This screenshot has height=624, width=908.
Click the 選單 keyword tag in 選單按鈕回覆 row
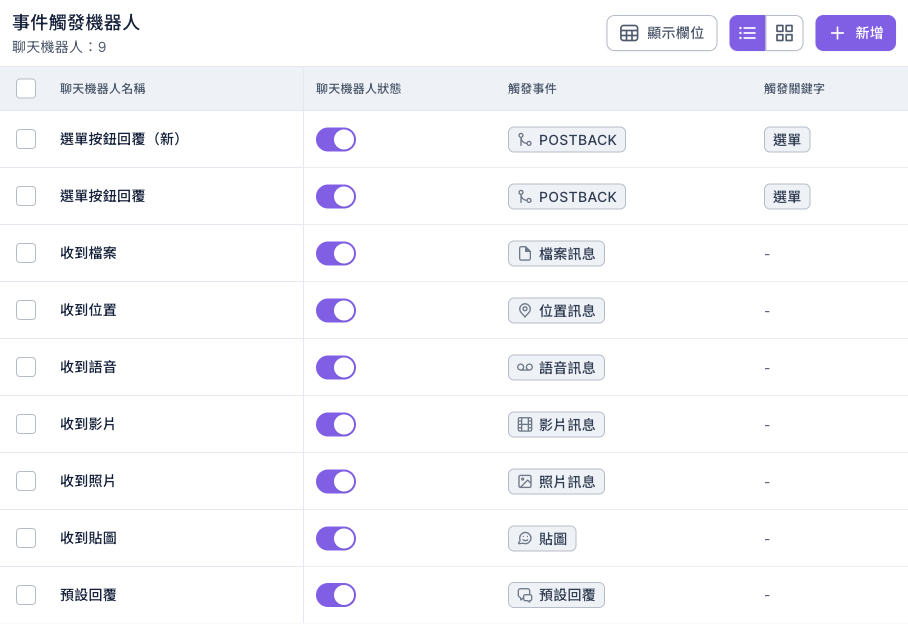click(x=787, y=197)
